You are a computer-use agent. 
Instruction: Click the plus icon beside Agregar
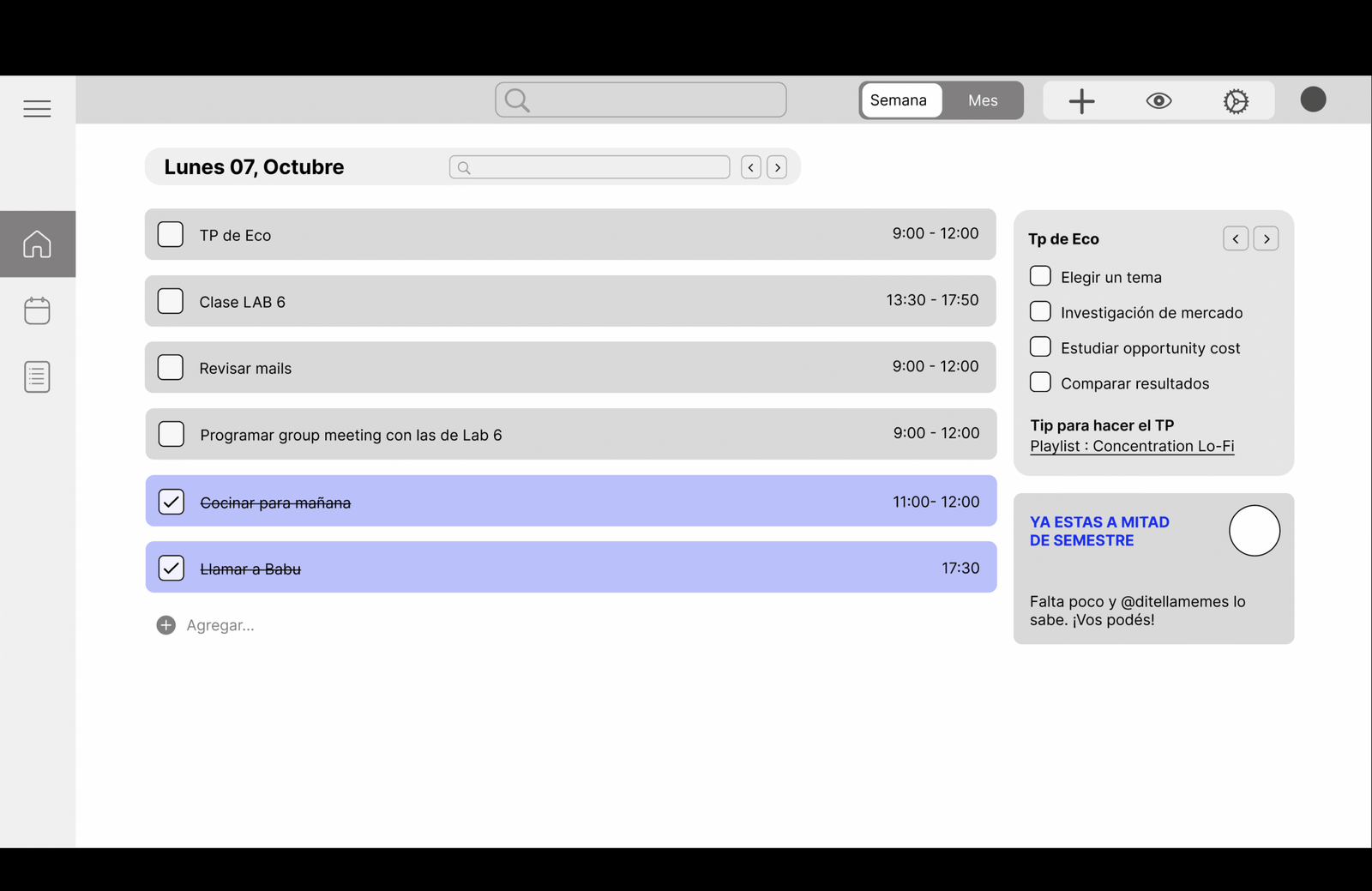point(166,625)
